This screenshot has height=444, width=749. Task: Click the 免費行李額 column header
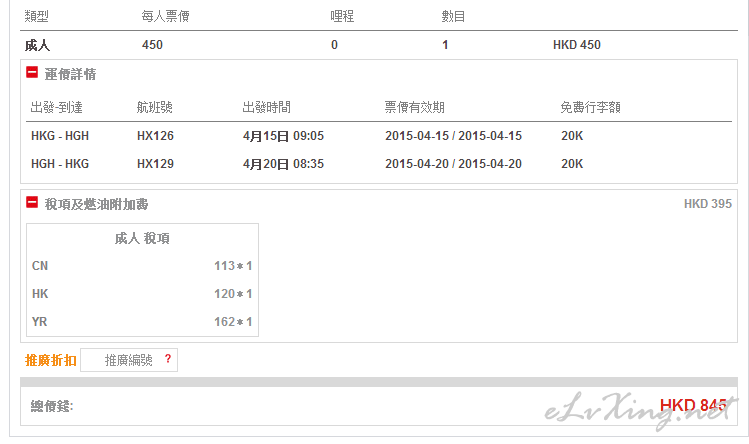click(x=590, y=108)
